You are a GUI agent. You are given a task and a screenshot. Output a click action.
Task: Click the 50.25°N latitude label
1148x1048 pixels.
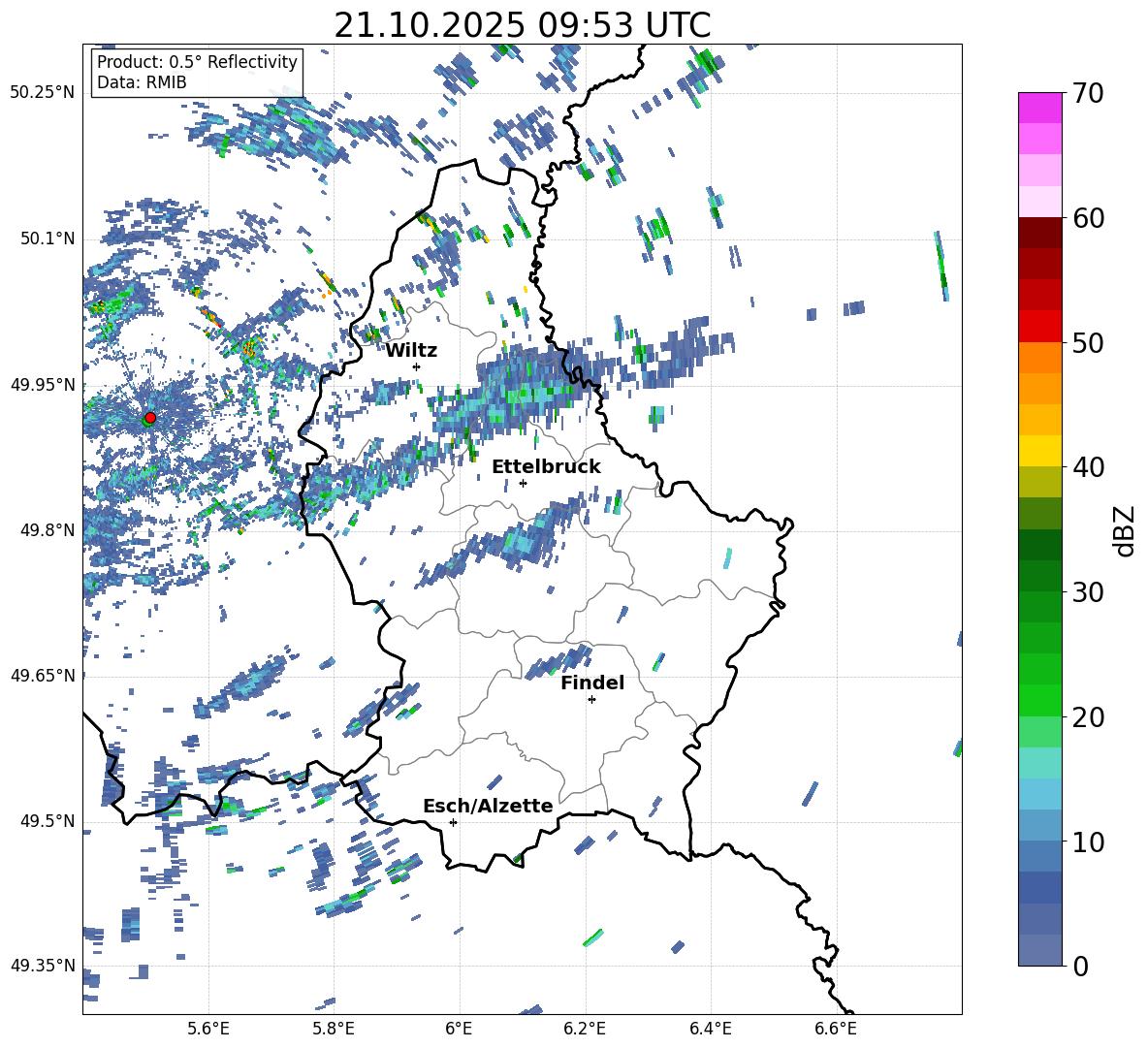tap(43, 93)
